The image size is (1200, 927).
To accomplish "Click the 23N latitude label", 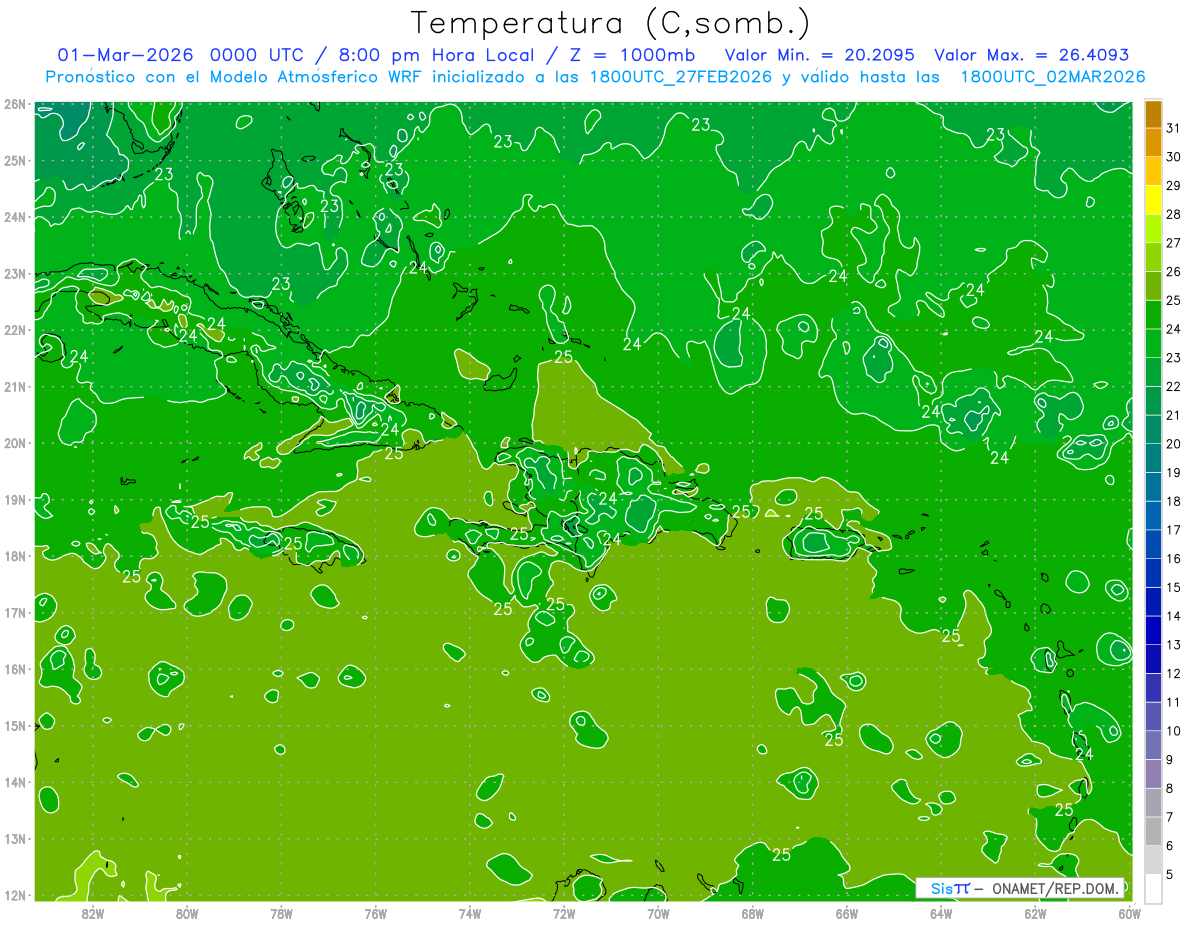I will [14, 273].
